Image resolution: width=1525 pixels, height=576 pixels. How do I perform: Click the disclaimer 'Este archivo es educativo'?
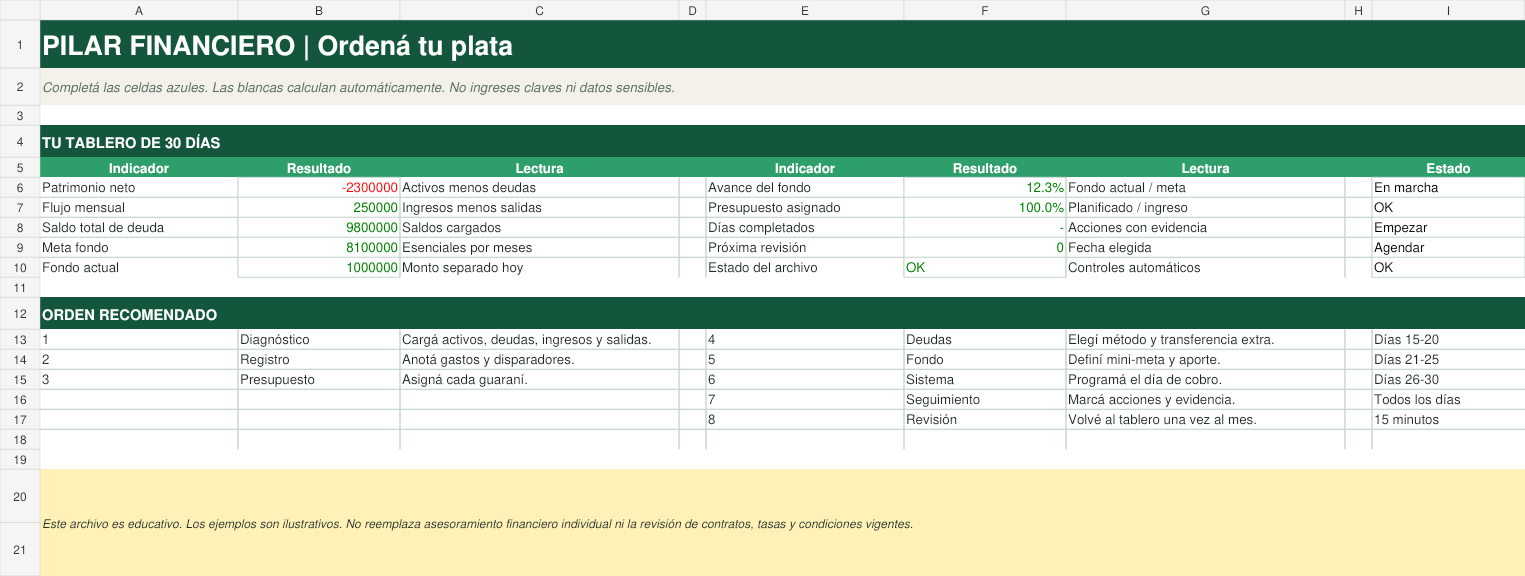(782, 523)
